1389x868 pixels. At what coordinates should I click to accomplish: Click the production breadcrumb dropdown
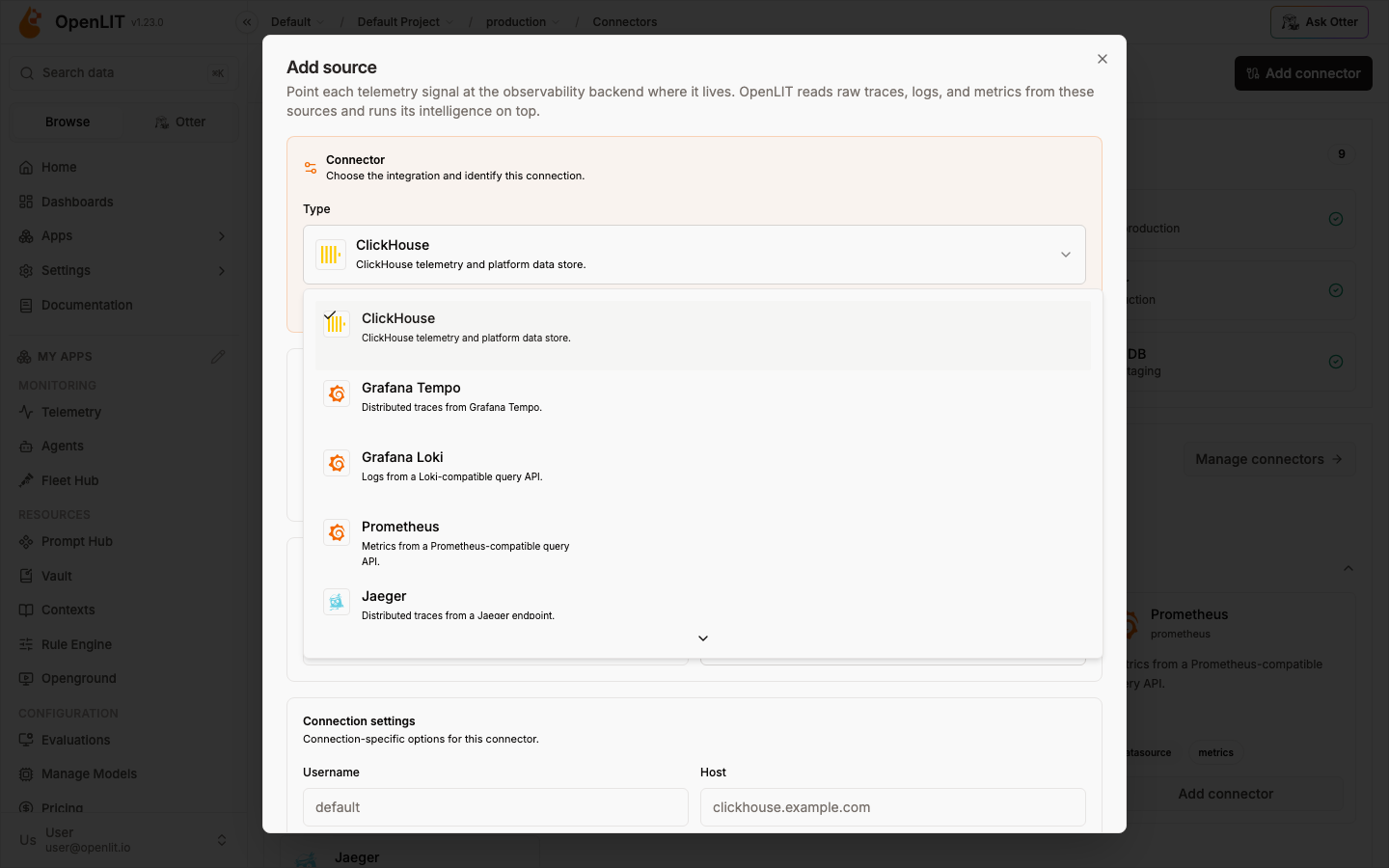click(x=523, y=22)
